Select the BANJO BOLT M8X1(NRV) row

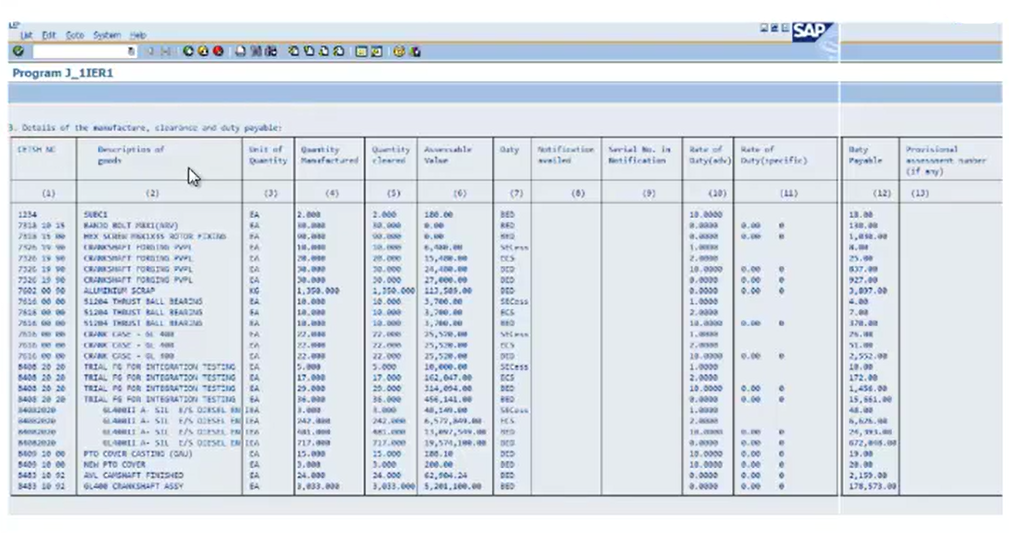(505, 225)
